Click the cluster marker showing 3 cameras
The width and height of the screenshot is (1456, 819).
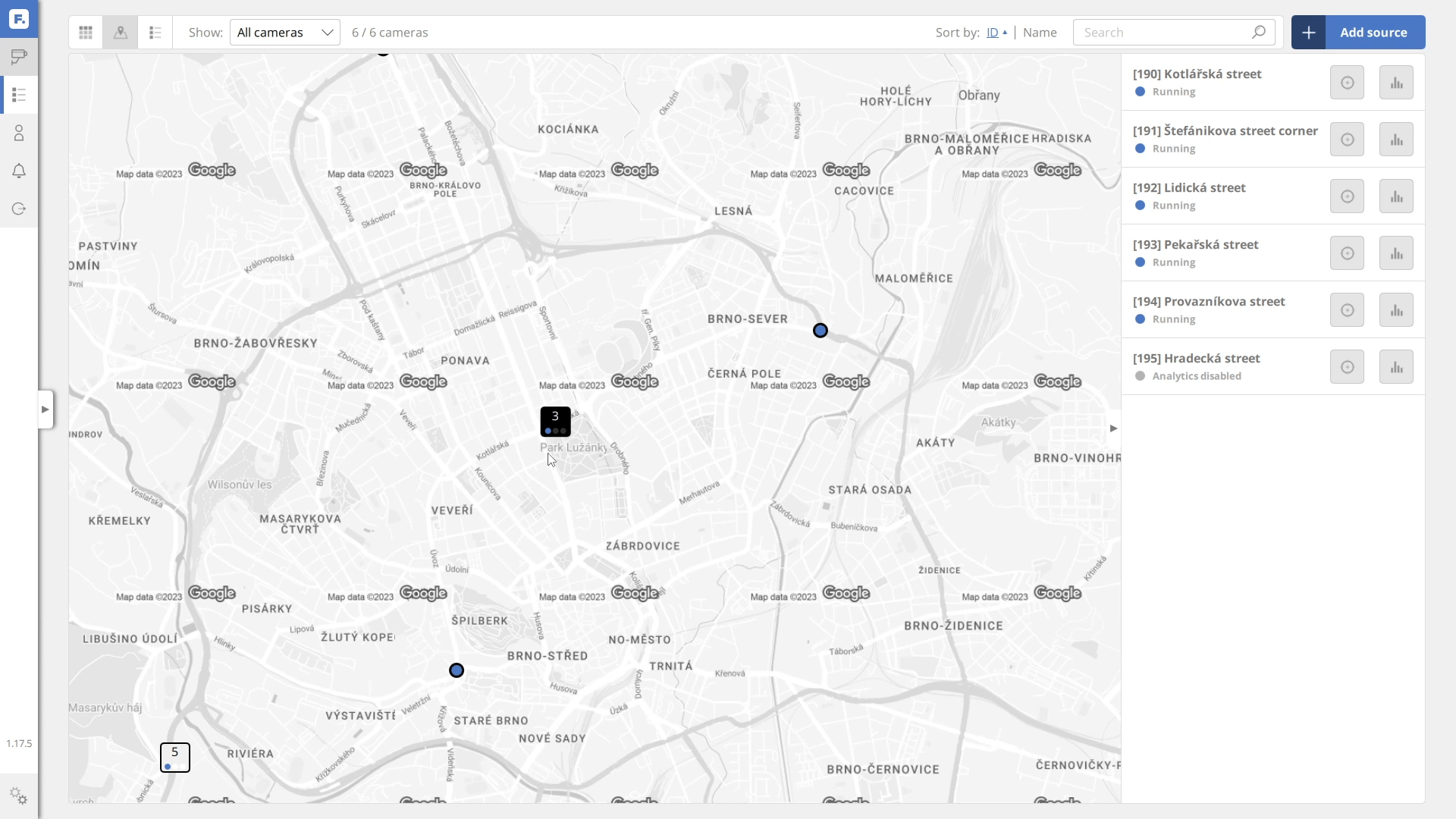pyautogui.click(x=555, y=422)
